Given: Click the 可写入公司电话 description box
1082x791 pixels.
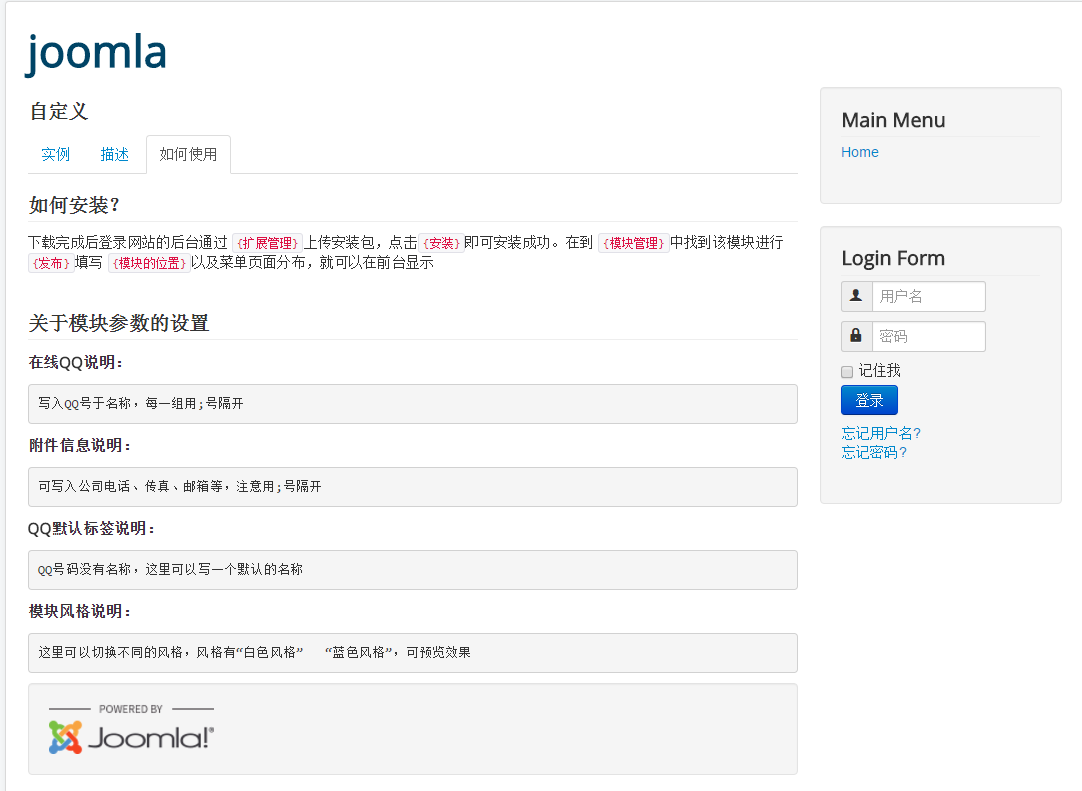Looking at the screenshot, I should click(x=413, y=487).
